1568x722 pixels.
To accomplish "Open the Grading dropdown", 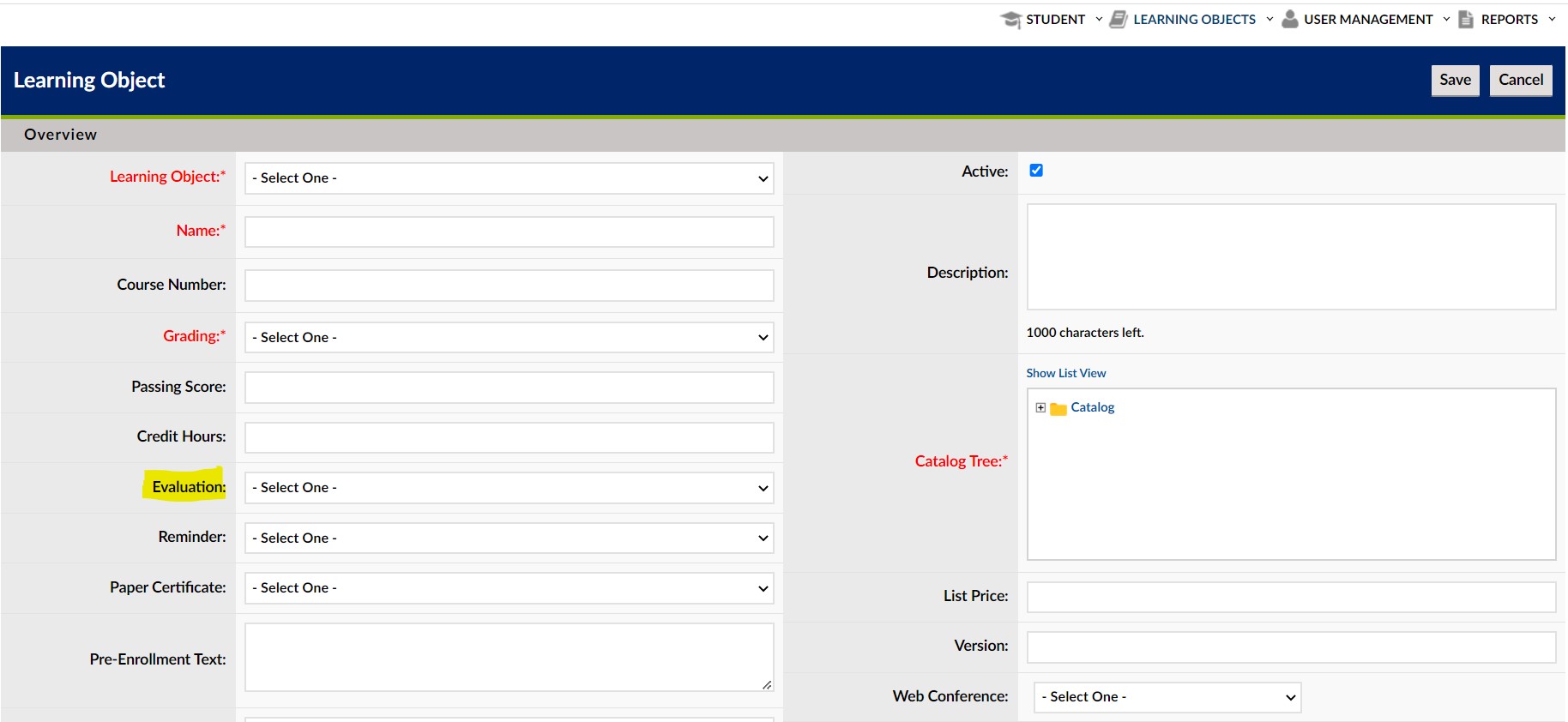I will click(510, 337).
